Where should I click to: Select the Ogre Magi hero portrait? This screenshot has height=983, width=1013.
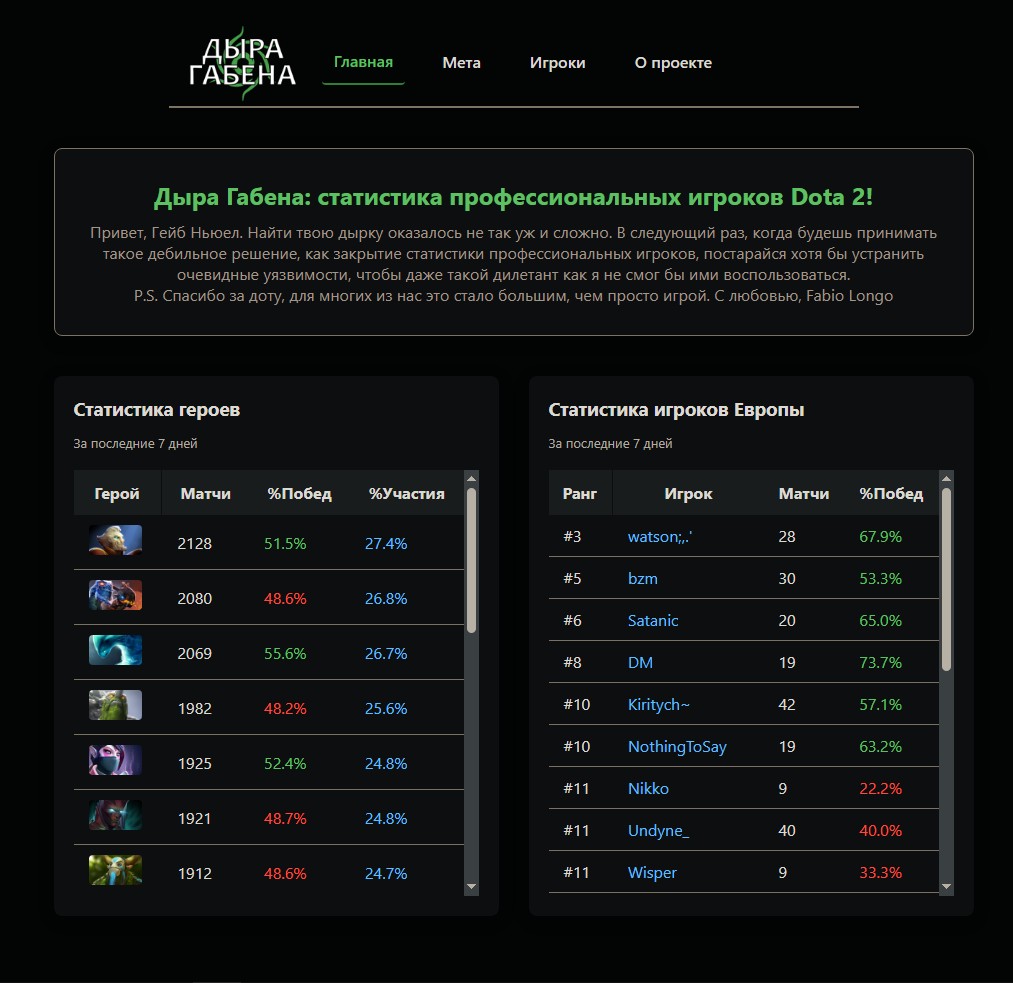pyautogui.click(x=115, y=596)
